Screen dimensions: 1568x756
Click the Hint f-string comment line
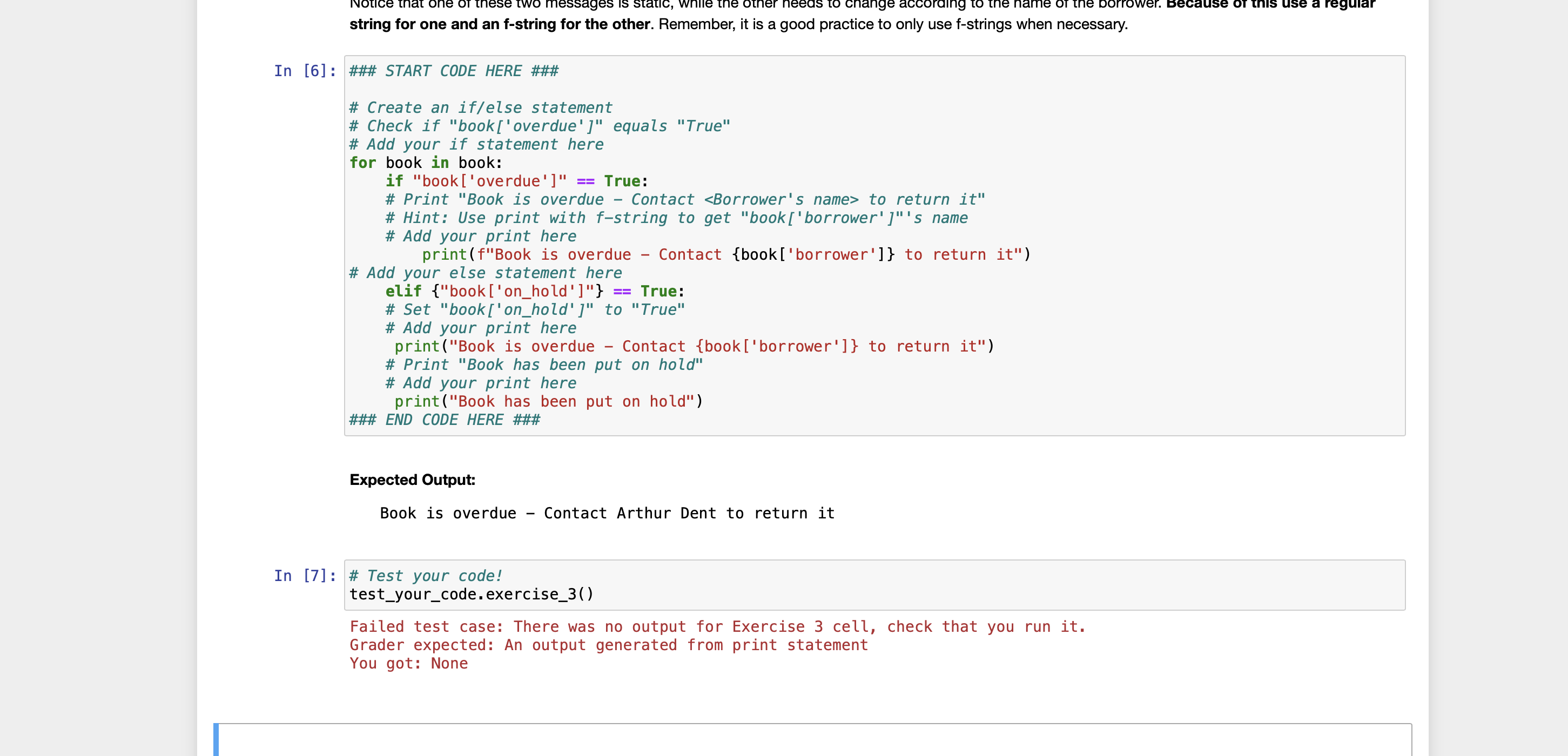tap(676, 218)
